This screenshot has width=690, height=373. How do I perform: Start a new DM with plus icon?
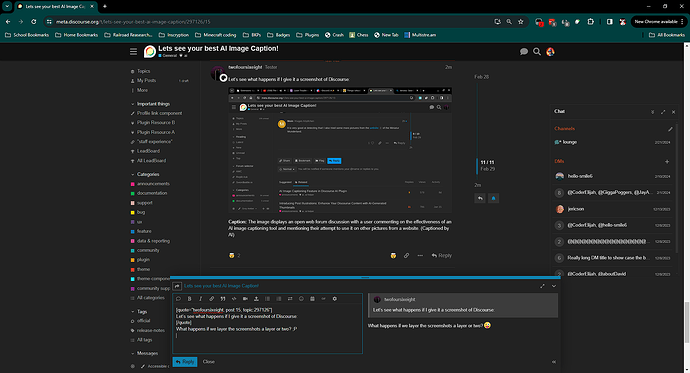pos(667,161)
